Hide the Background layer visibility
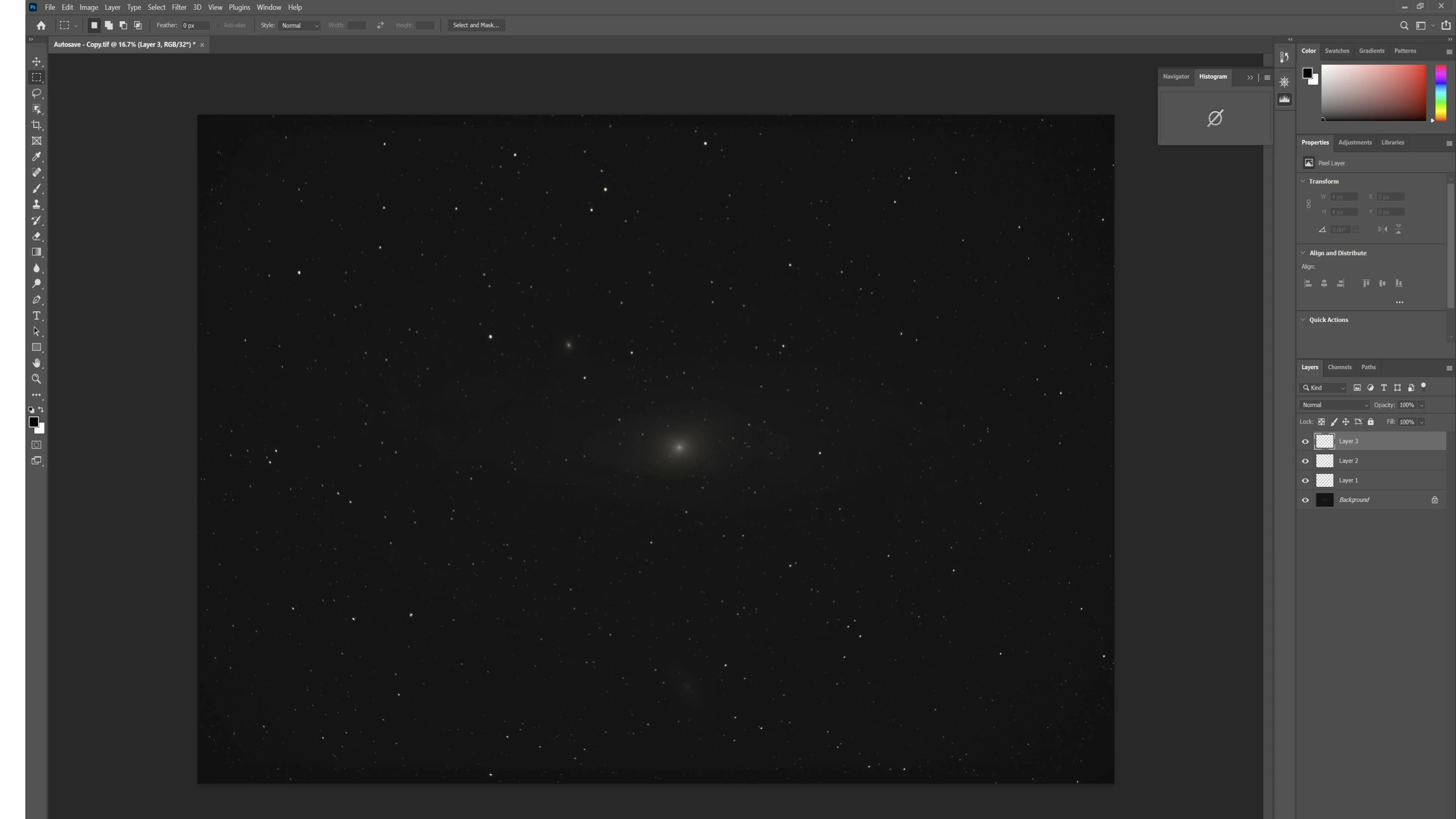1456x819 pixels. (x=1305, y=500)
